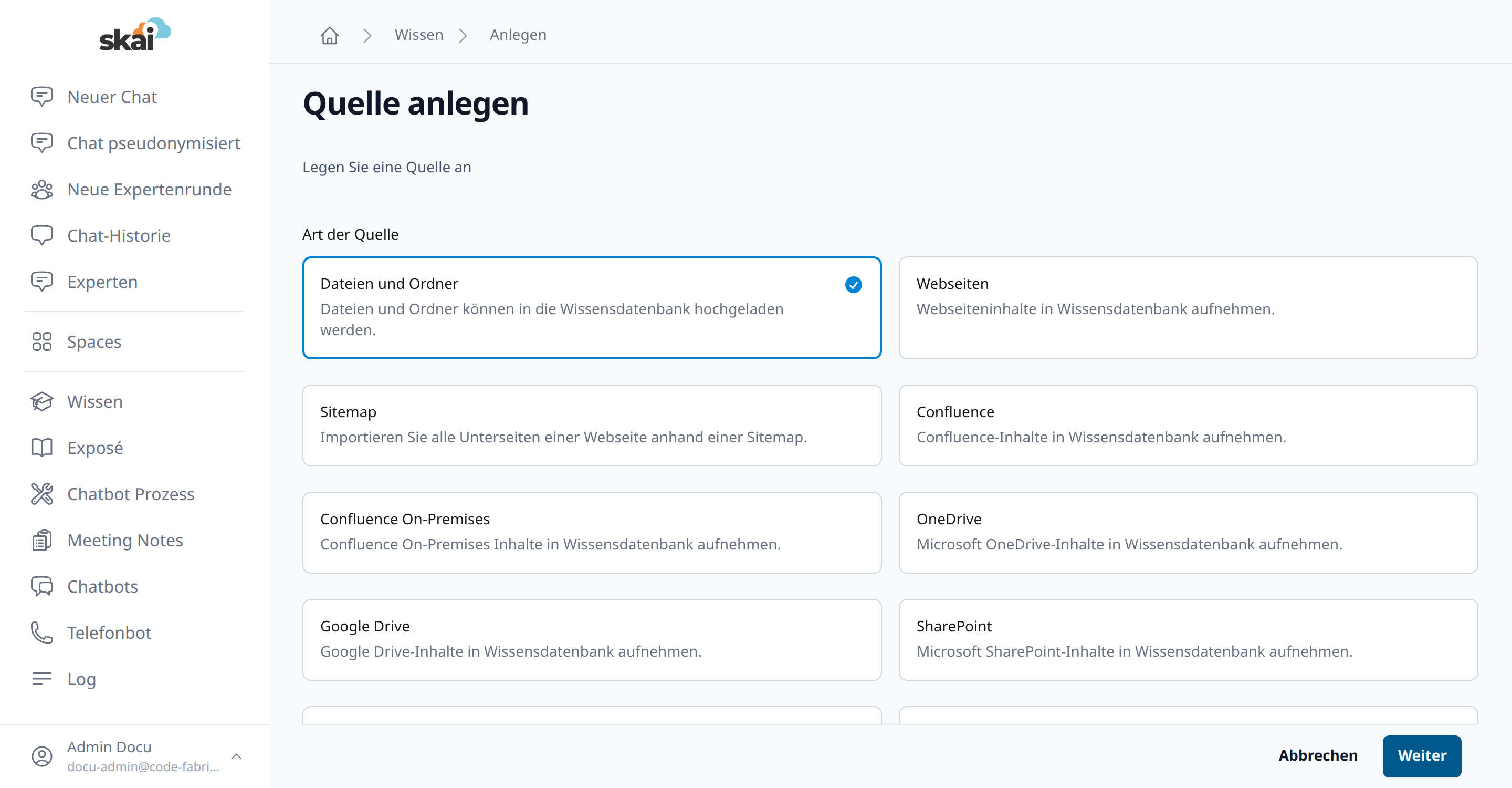This screenshot has height=788, width=1512.
Task: Click the Exposé book icon
Action: click(x=41, y=448)
